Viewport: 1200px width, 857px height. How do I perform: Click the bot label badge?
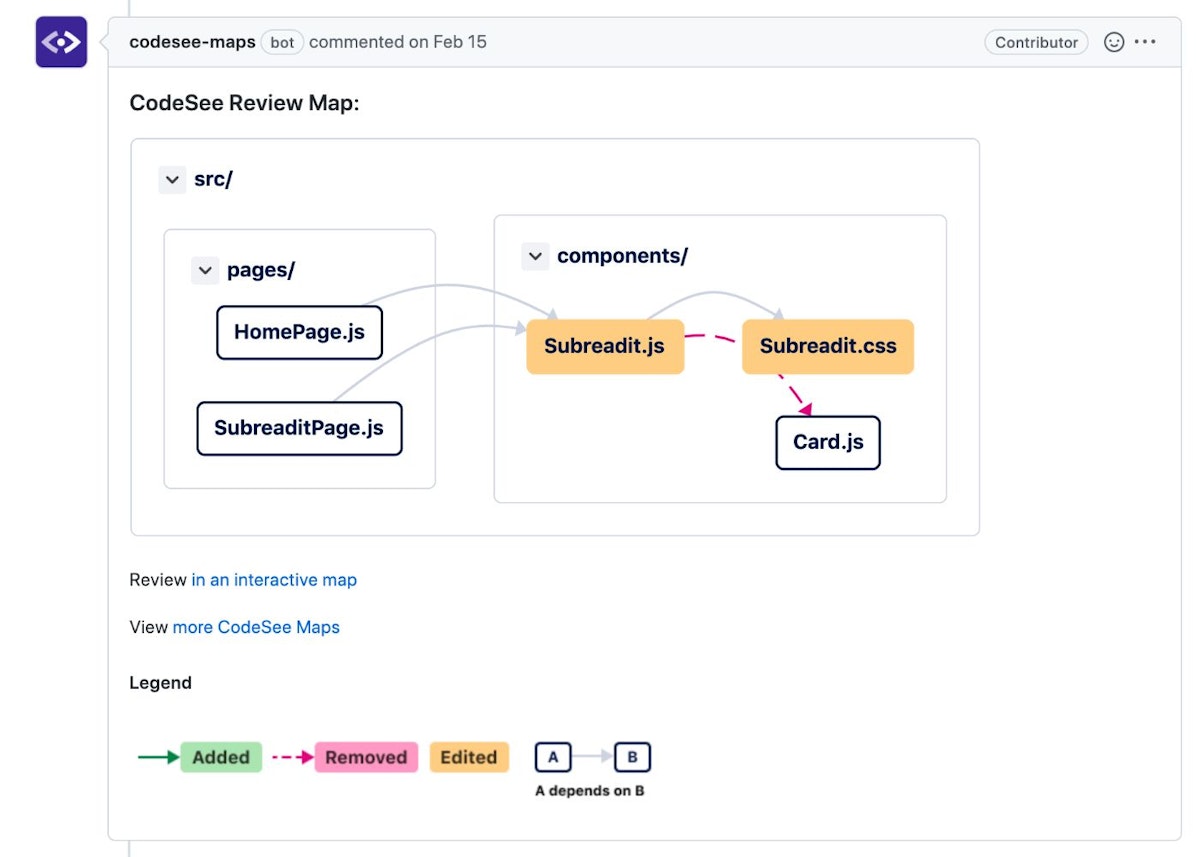282,42
